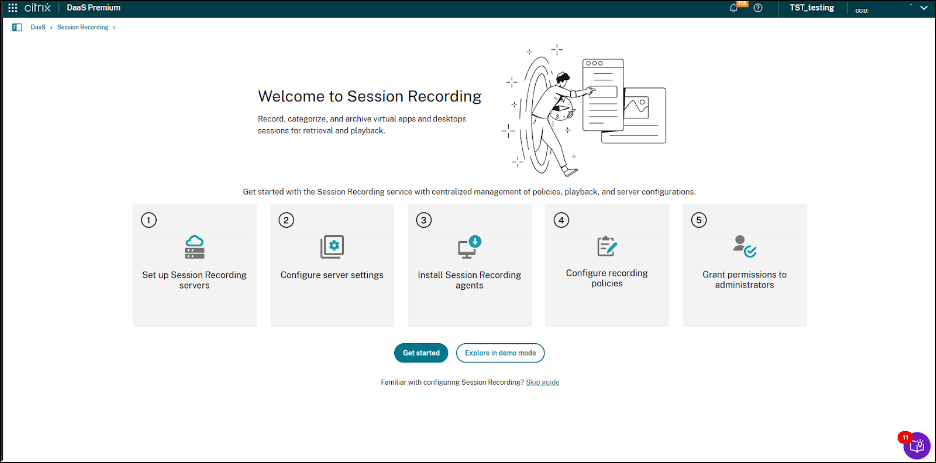Image resolution: width=936 pixels, height=463 pixels.
Task: Open the resource center floating icon
Action: (916, 446)
